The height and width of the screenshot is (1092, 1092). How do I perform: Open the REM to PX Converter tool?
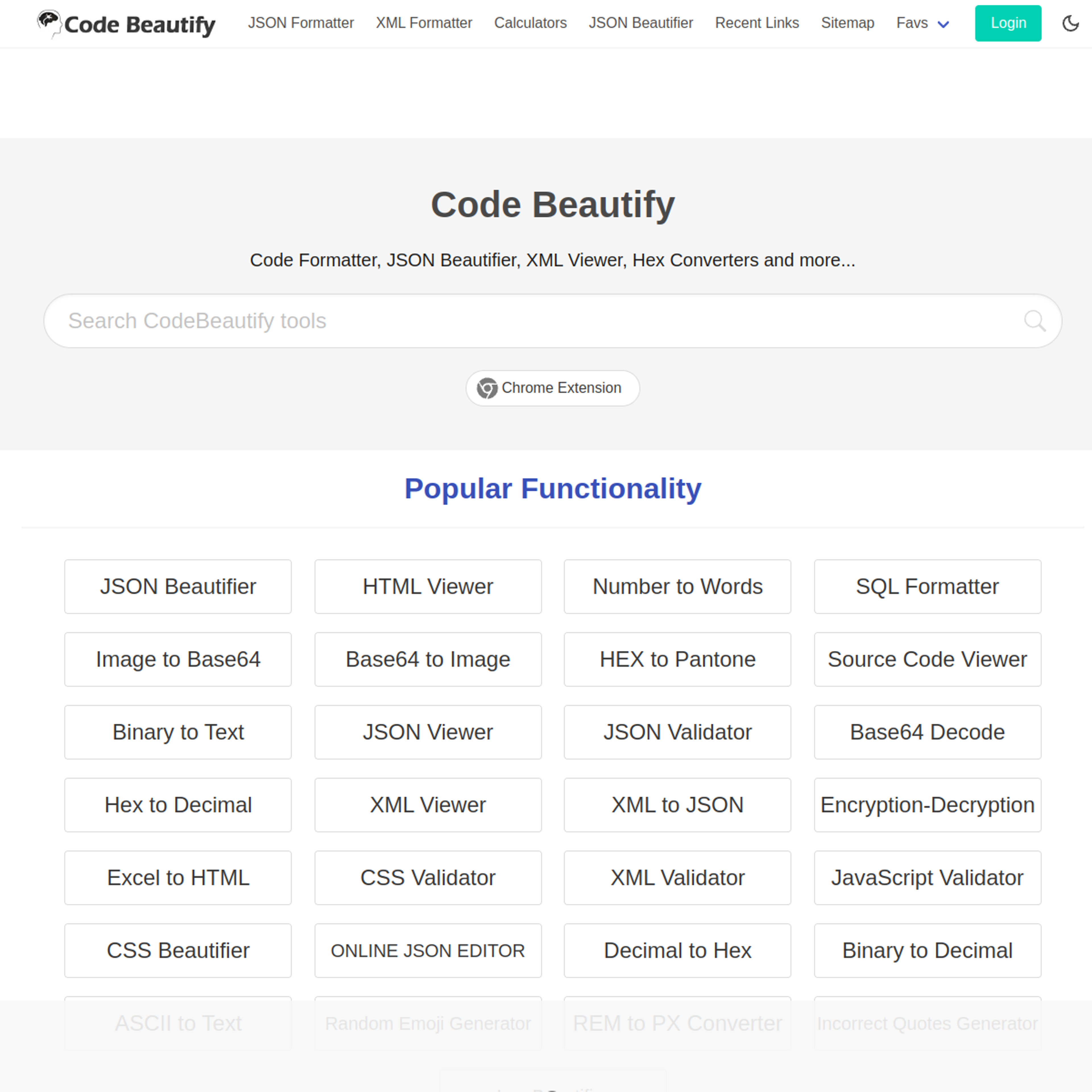677,1024
